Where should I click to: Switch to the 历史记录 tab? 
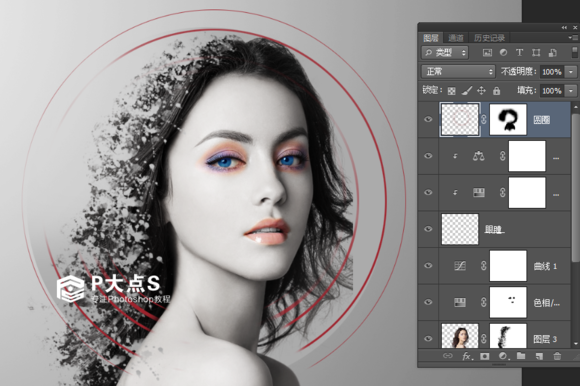point(489,38)
